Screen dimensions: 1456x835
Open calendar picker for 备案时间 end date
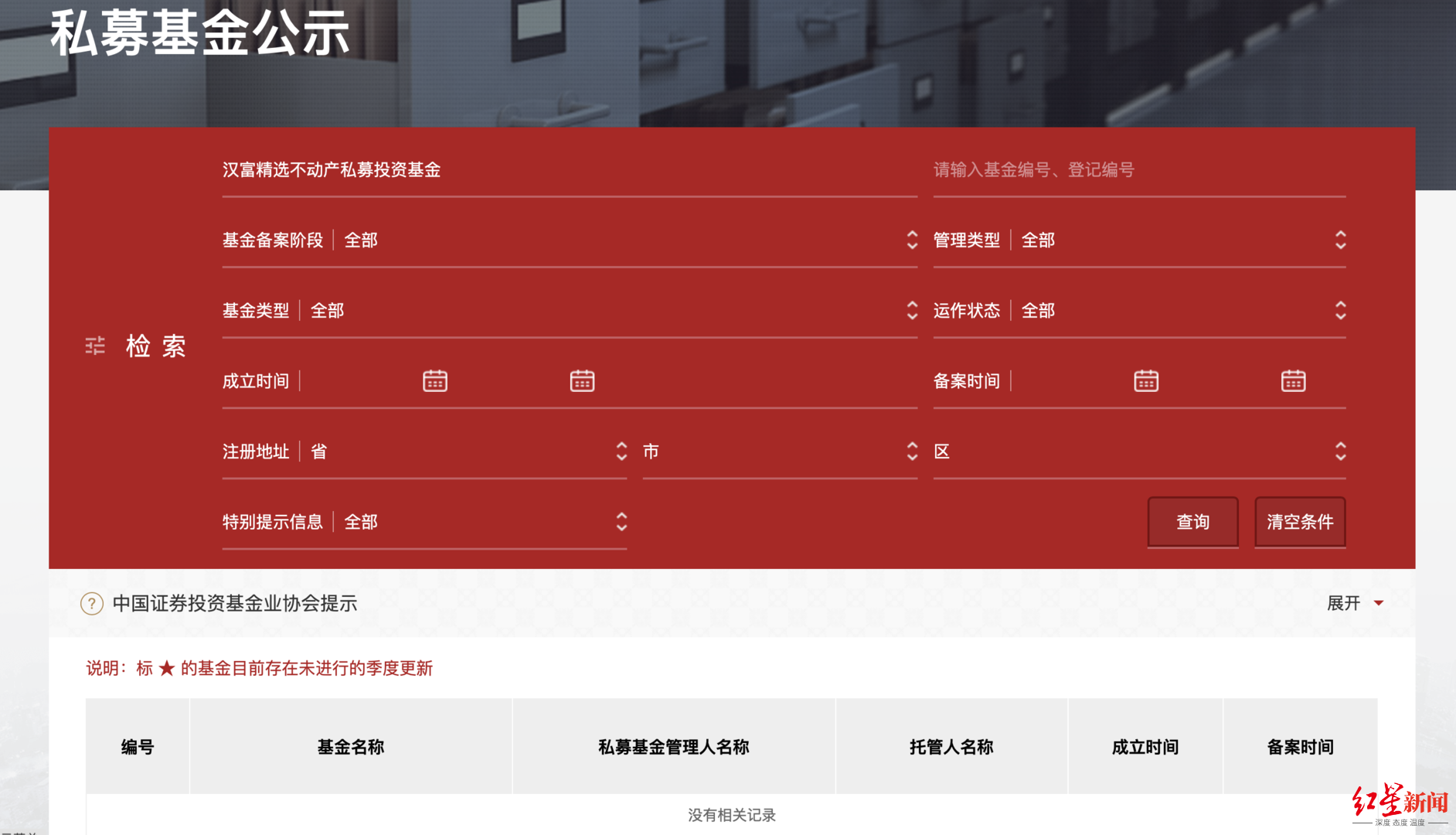click(x=1293, y=380)
